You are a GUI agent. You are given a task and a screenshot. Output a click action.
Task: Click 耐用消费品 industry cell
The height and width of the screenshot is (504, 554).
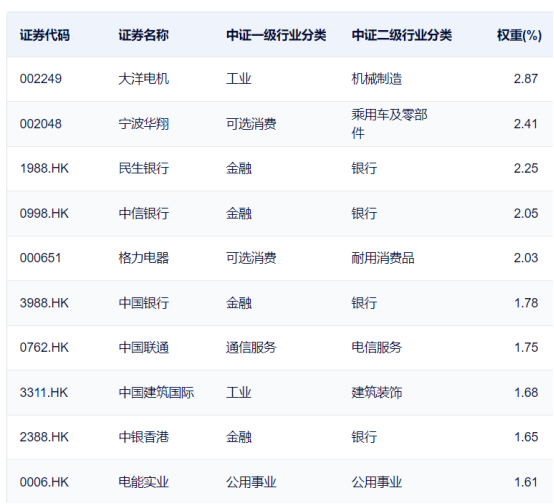tap(383, 258)
